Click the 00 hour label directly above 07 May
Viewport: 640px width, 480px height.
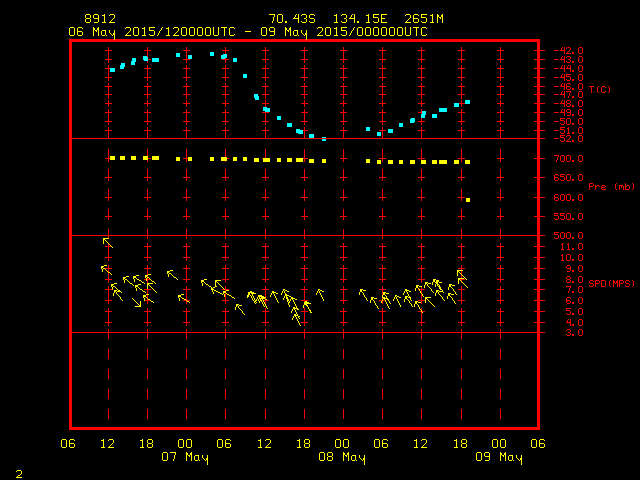click(x=185, y=444)
